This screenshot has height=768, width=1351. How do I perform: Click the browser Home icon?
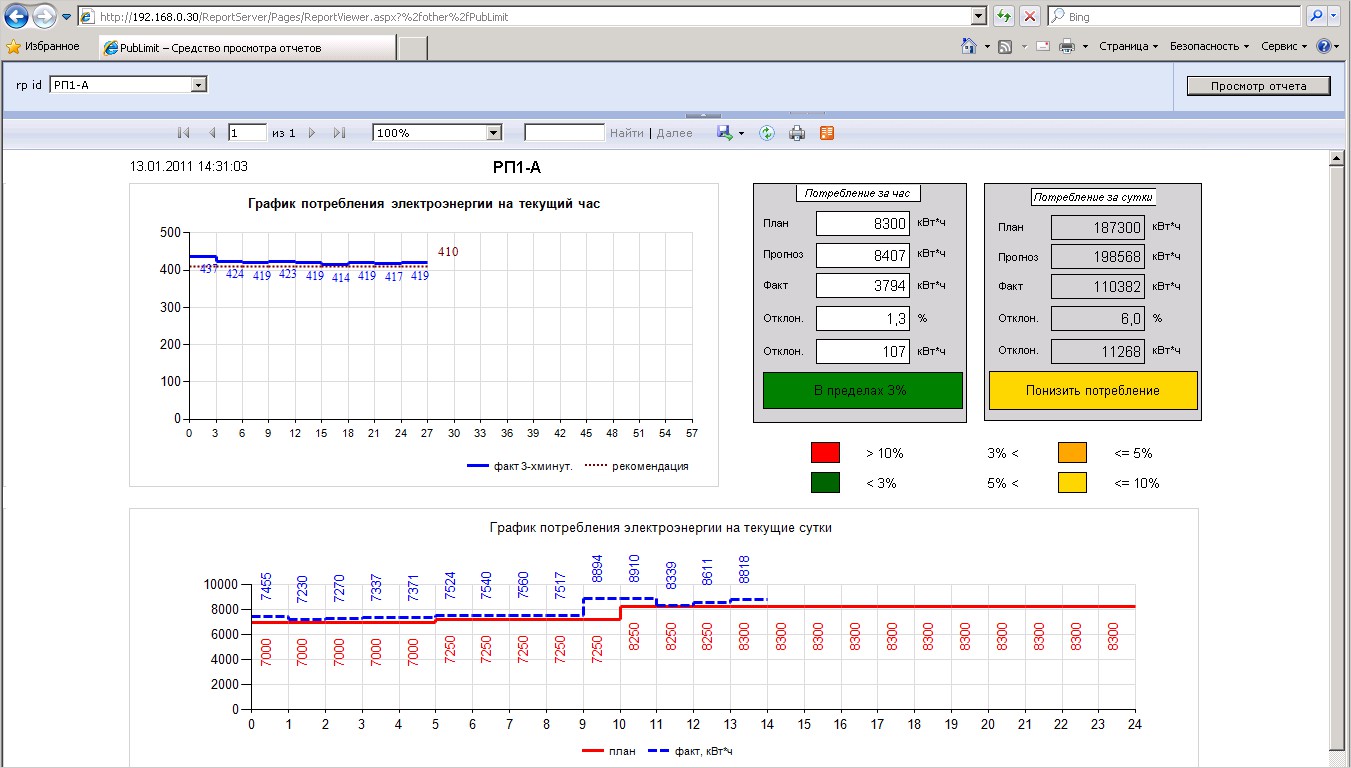(x=968, y=47)
